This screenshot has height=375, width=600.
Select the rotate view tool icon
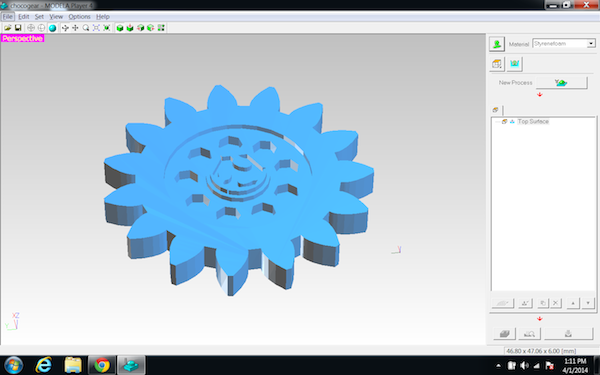(x=65, y=28)
